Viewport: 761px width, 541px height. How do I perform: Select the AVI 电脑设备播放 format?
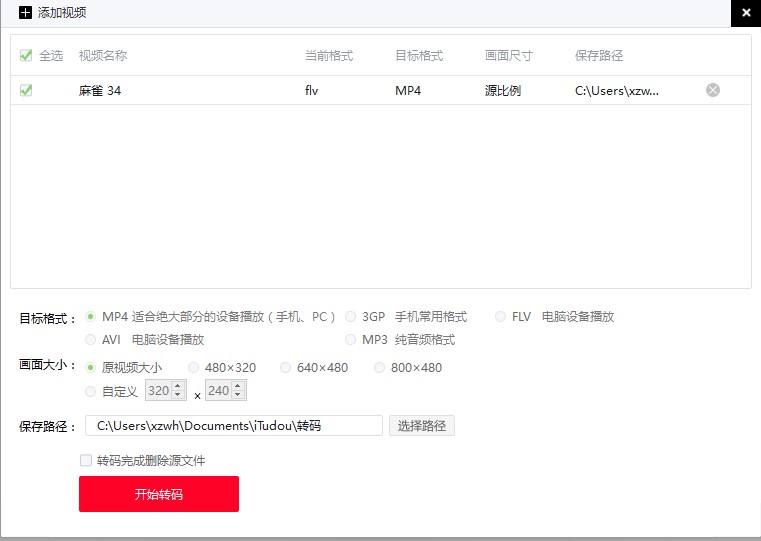(x=90, y=340)
